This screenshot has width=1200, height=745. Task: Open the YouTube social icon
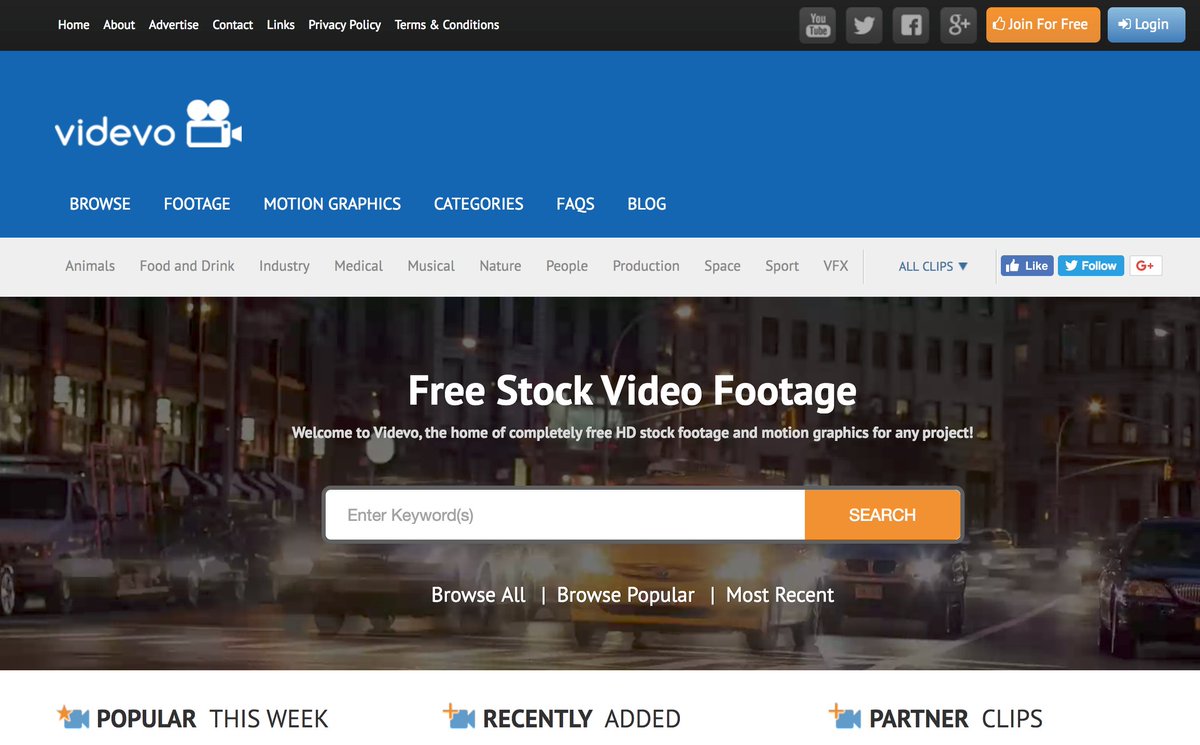tap(818, 25)
